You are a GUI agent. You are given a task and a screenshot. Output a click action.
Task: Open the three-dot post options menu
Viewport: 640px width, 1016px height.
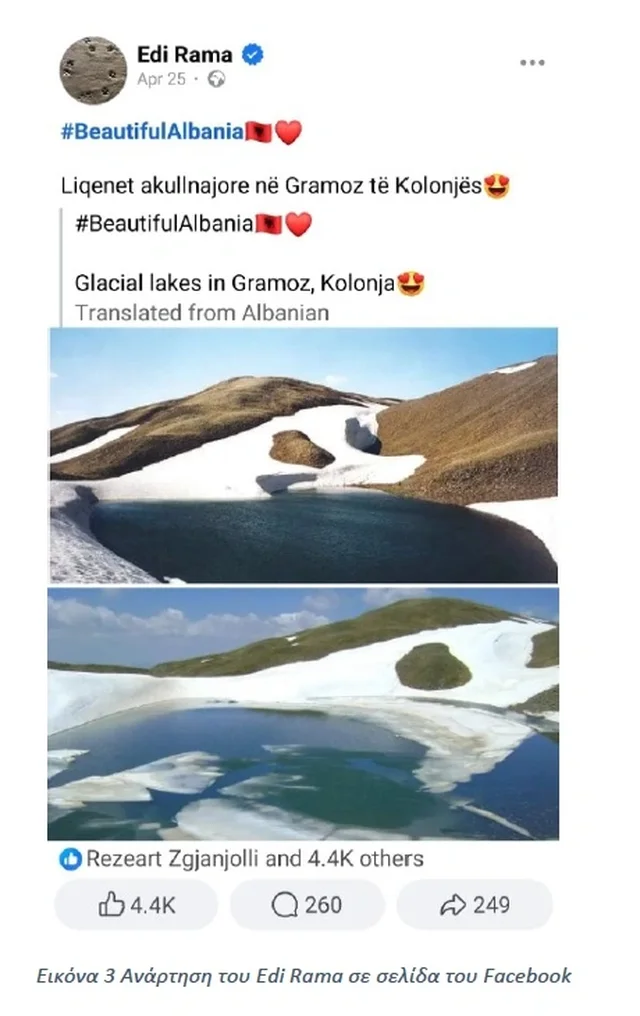click(x=532, y=63)
